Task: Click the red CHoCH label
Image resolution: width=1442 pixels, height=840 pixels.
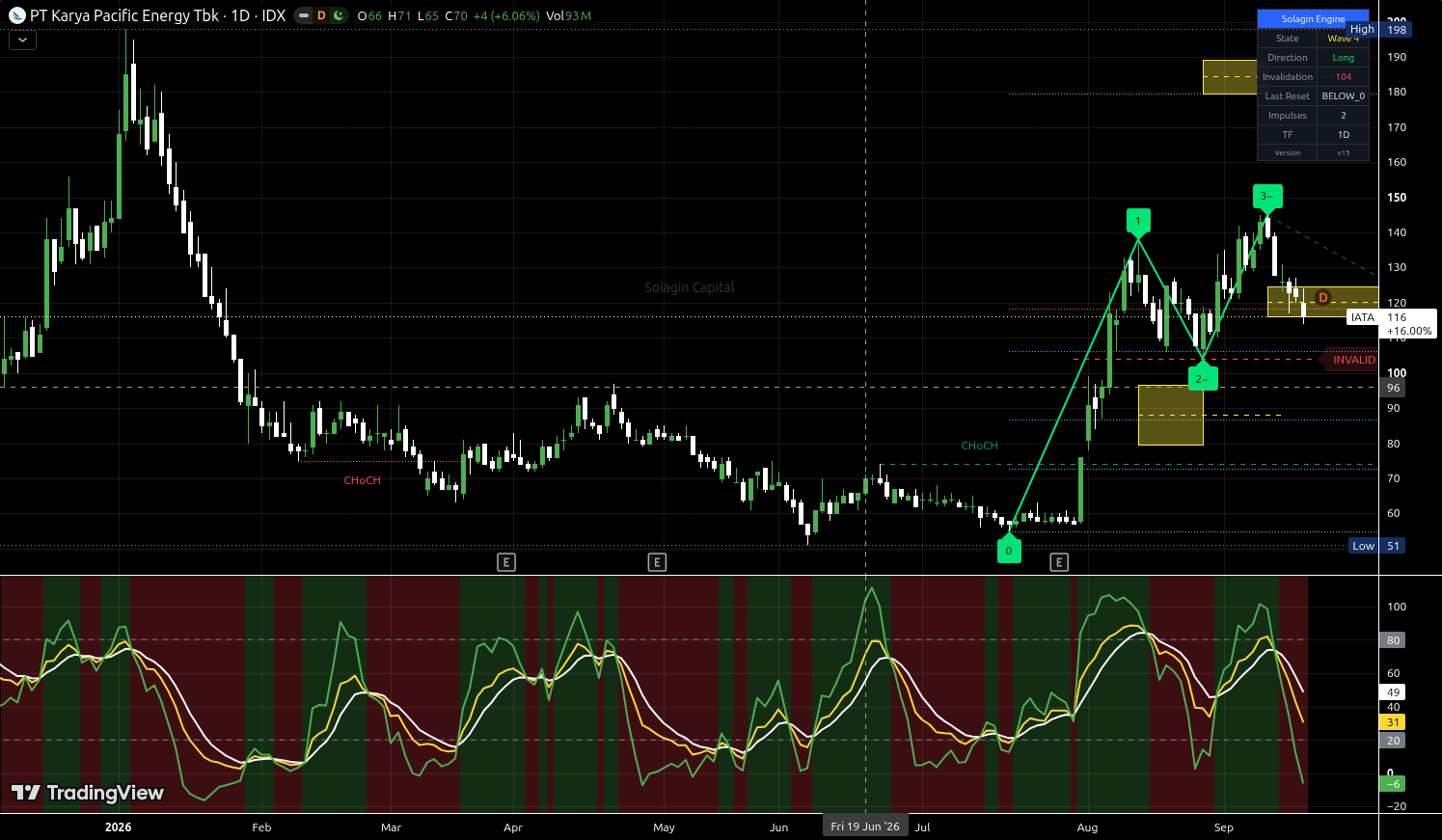Action: click(363, 480)
